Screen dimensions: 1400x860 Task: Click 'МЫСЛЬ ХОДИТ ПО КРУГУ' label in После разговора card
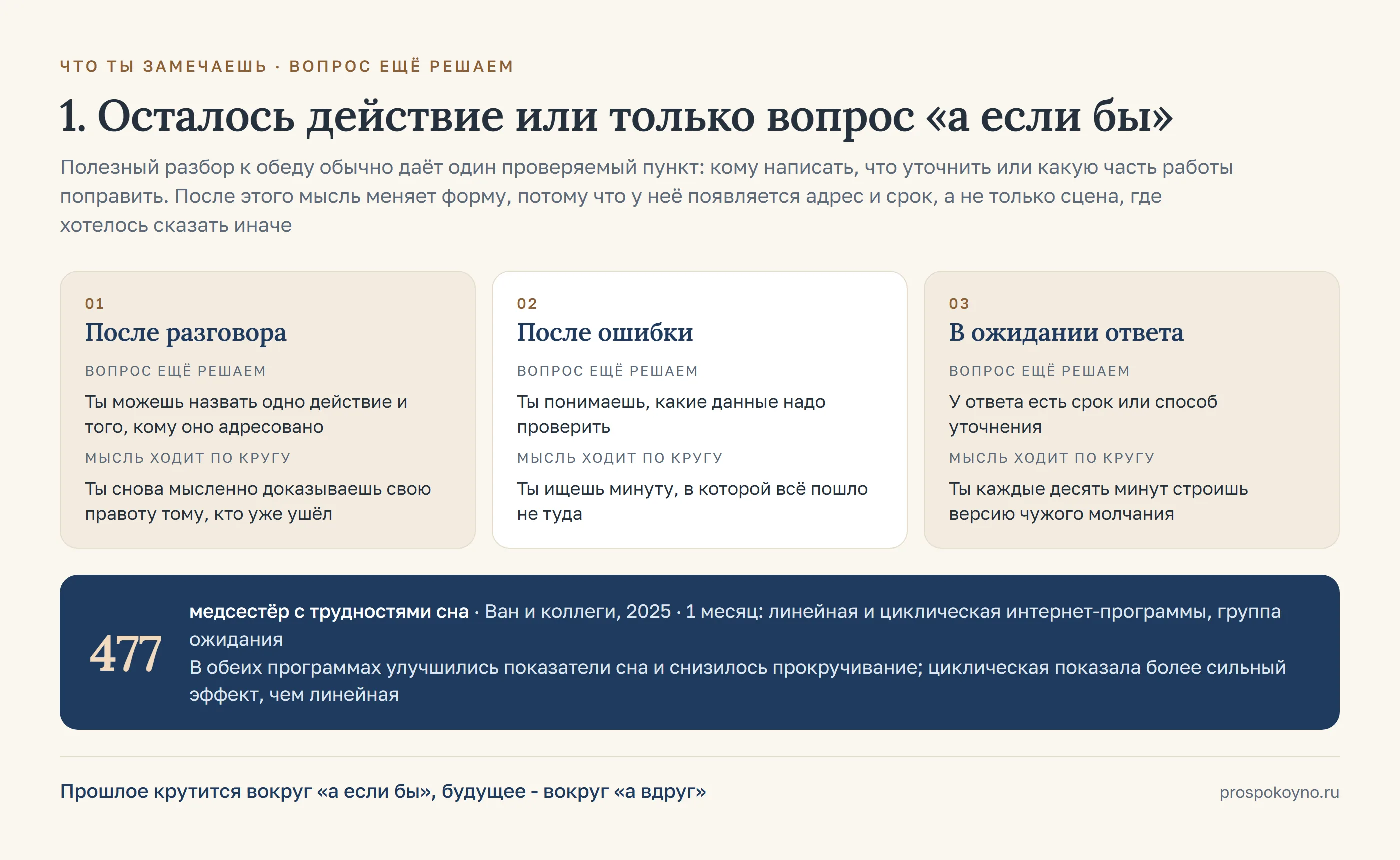(x=188, y=458)
